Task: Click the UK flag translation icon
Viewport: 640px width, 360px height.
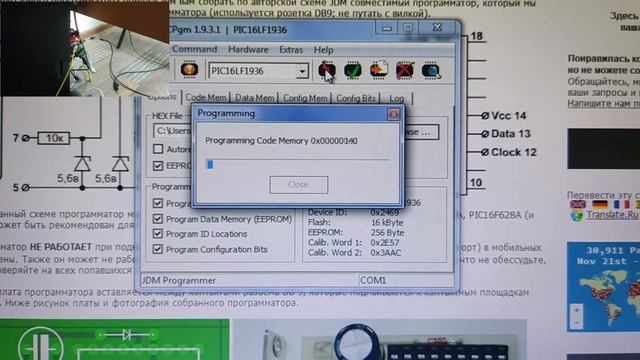Action: click(578, 204)
